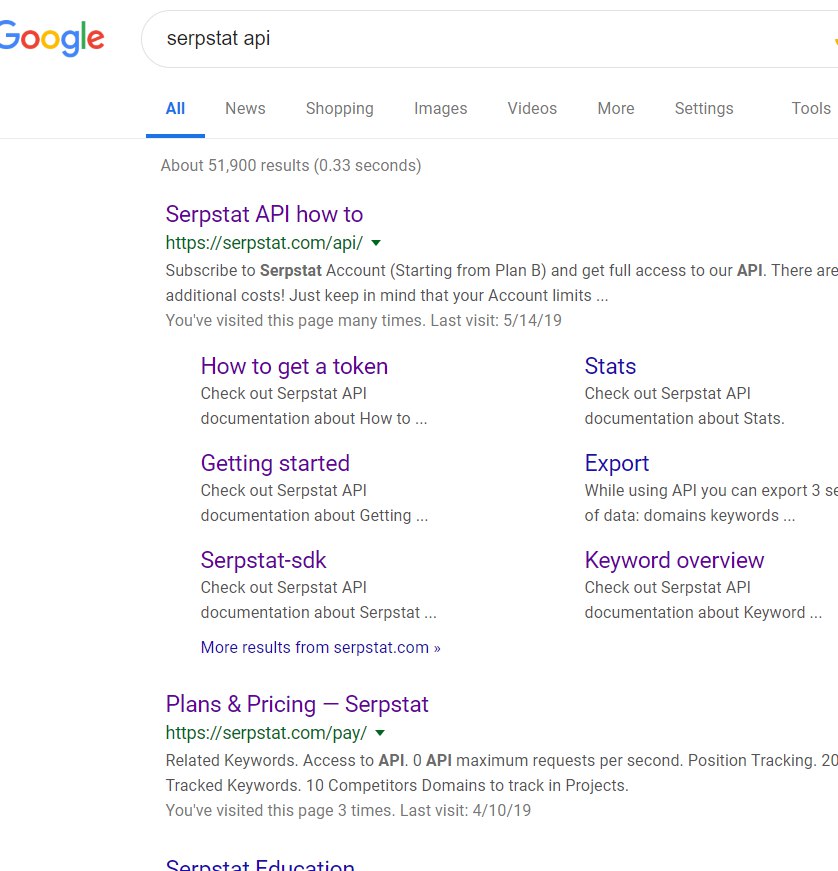The image size is (838, 871).
Task: Click 'documentation about Stats.' text
Action: (x=684, y=418)
